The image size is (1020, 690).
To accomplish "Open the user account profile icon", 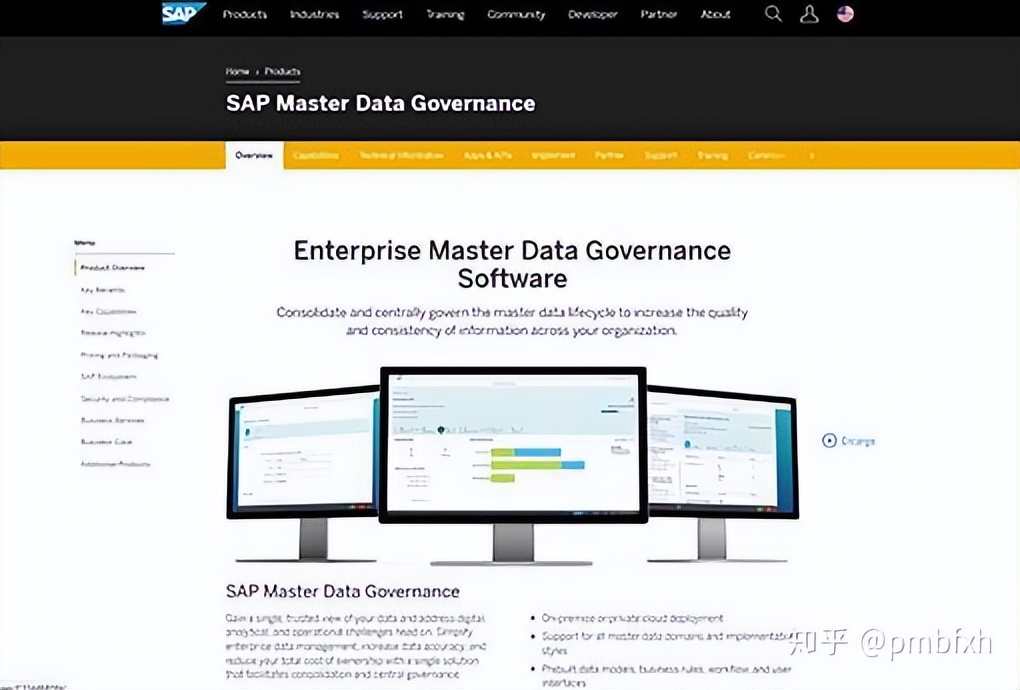I will 809,14.
